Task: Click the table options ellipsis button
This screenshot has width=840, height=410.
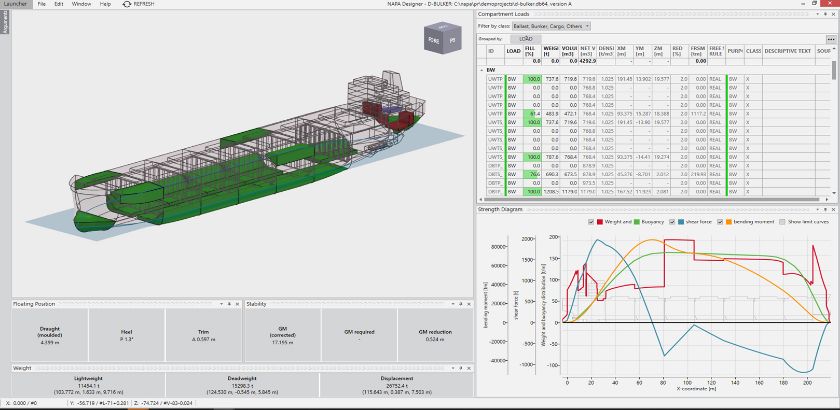Action: point(829,37)
